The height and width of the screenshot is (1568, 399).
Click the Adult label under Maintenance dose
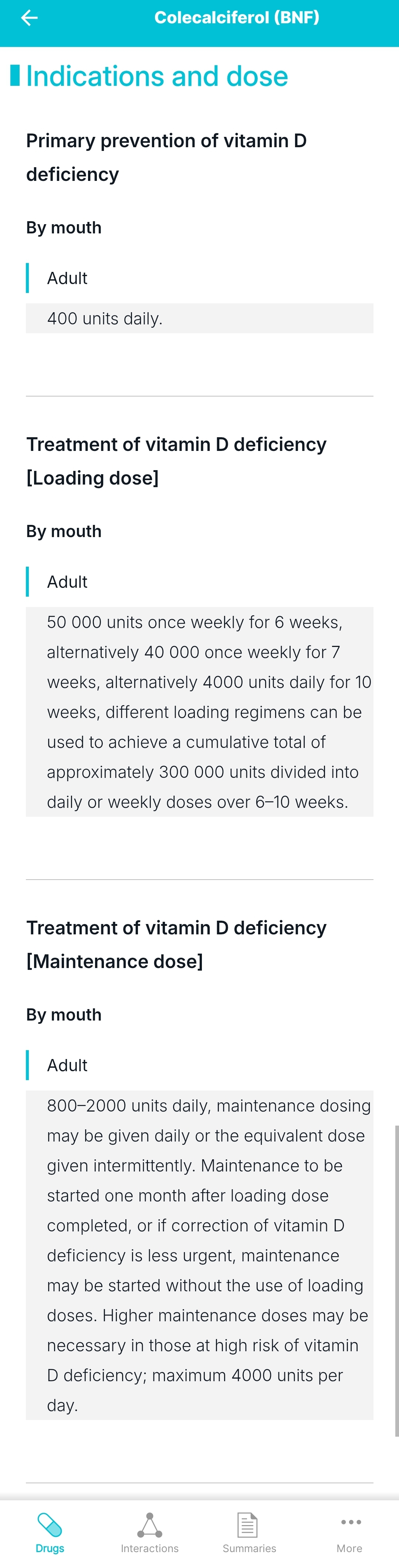pyautogui.click(x=67, y=1065)
